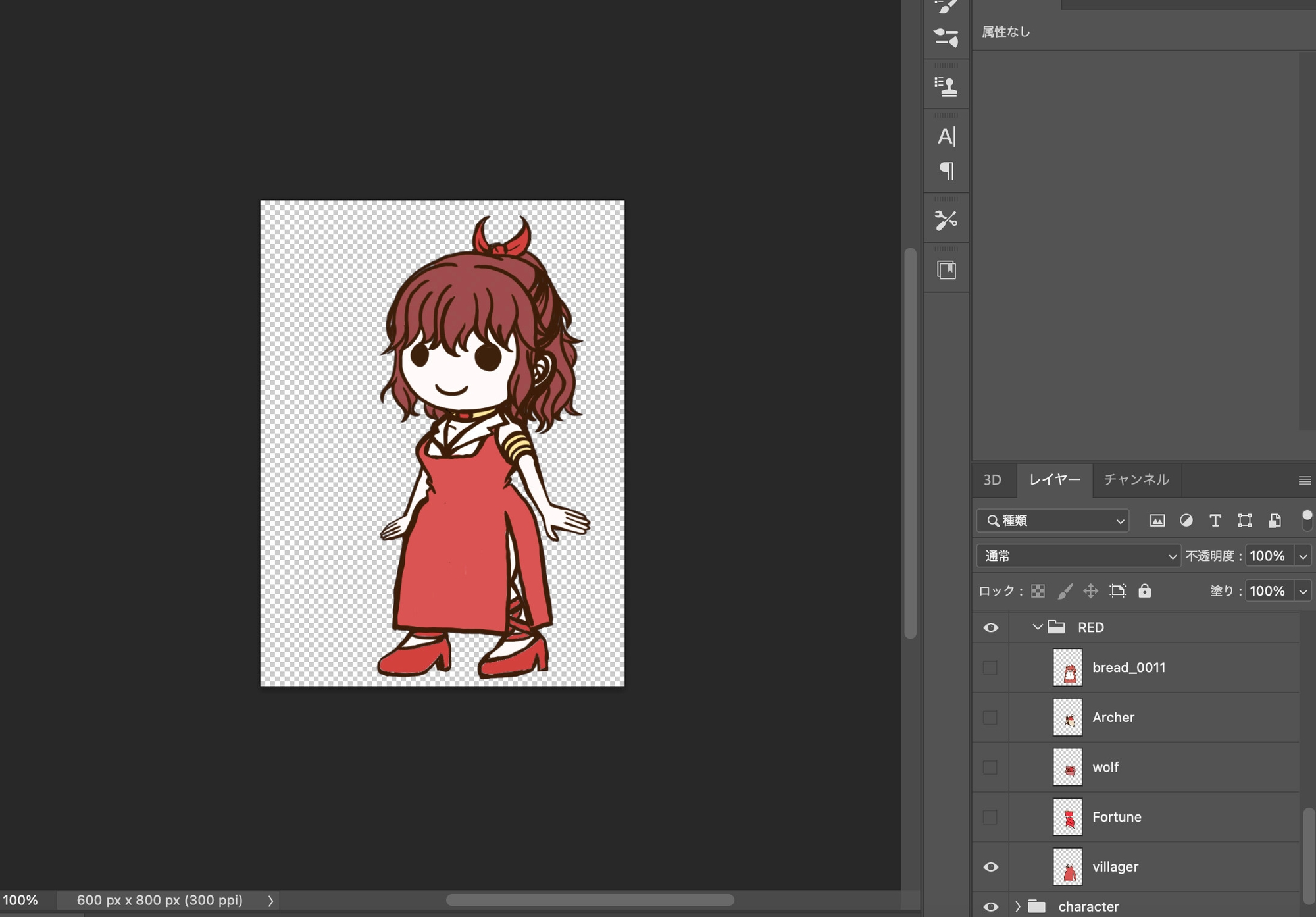
Task: Open the opacity (不透明度) dropdown
Action: coord(1303,555)
